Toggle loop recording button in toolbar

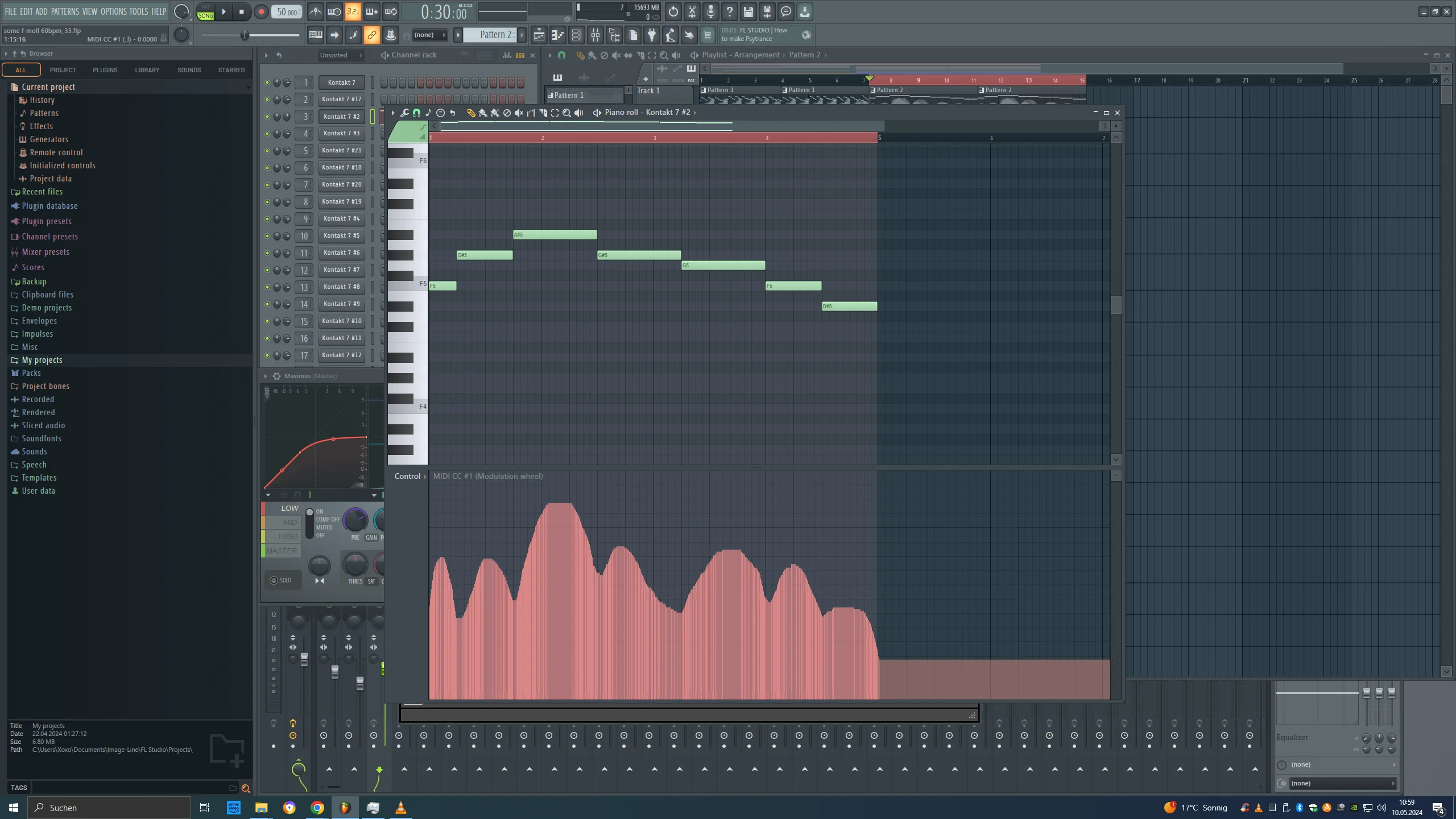pos(390,11)
